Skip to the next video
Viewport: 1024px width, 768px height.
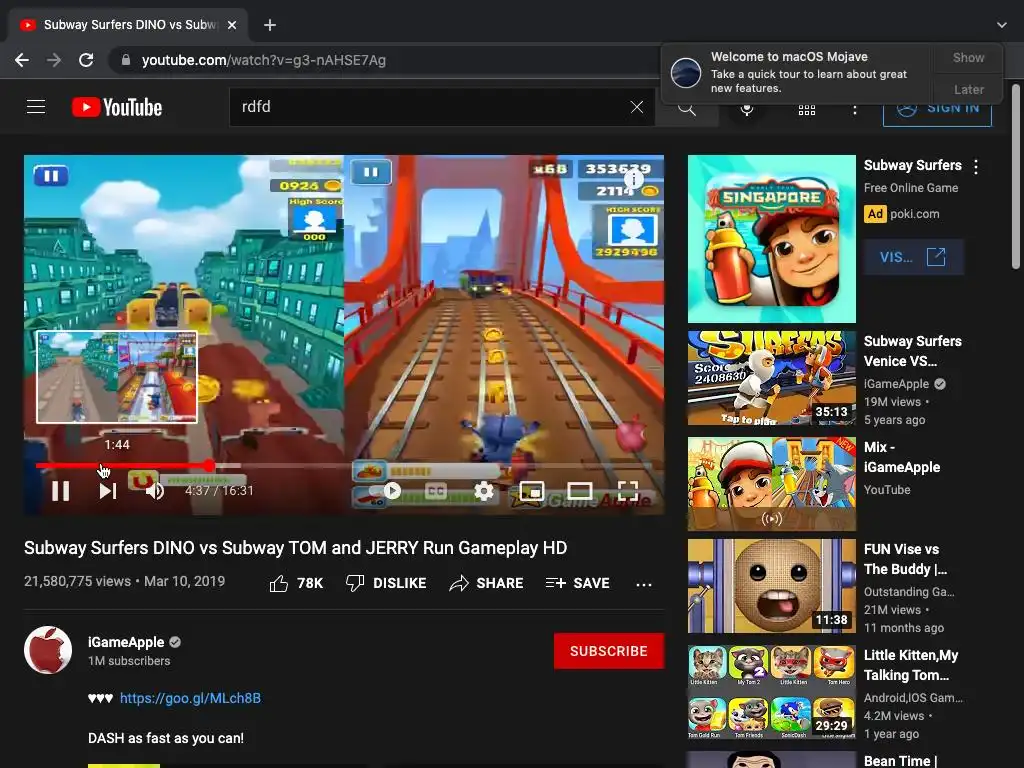(108, 490)
